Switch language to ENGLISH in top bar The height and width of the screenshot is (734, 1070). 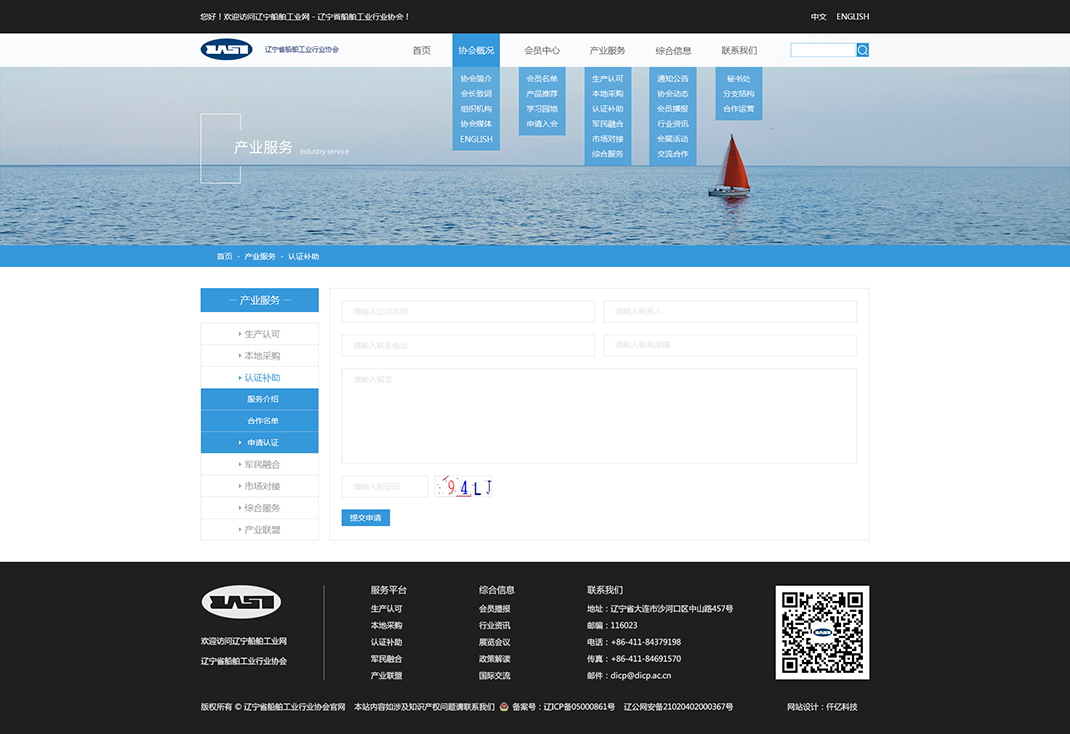click(x=852, y=17)
